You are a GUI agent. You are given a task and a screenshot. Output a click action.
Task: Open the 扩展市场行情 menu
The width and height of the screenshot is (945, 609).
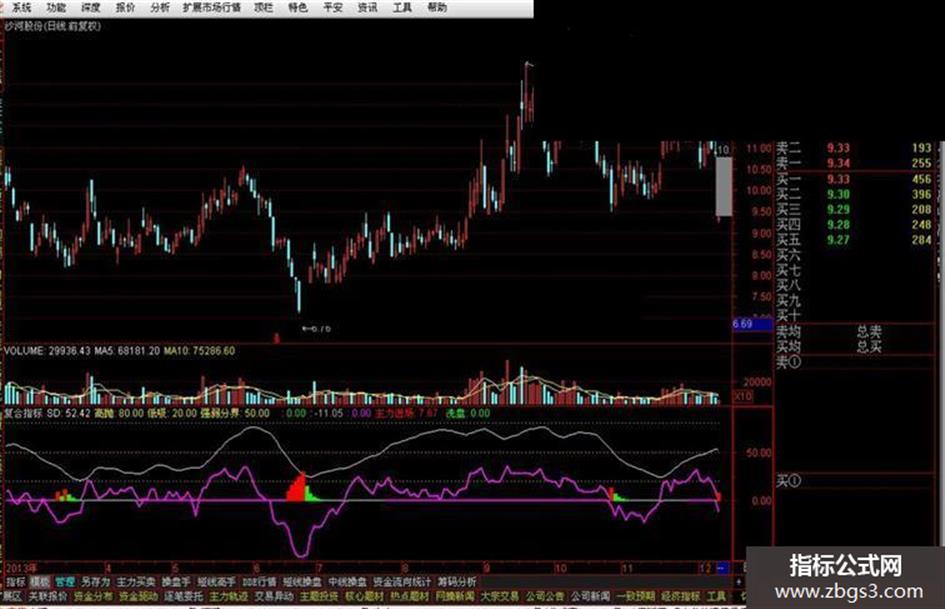tap(212, 8)
